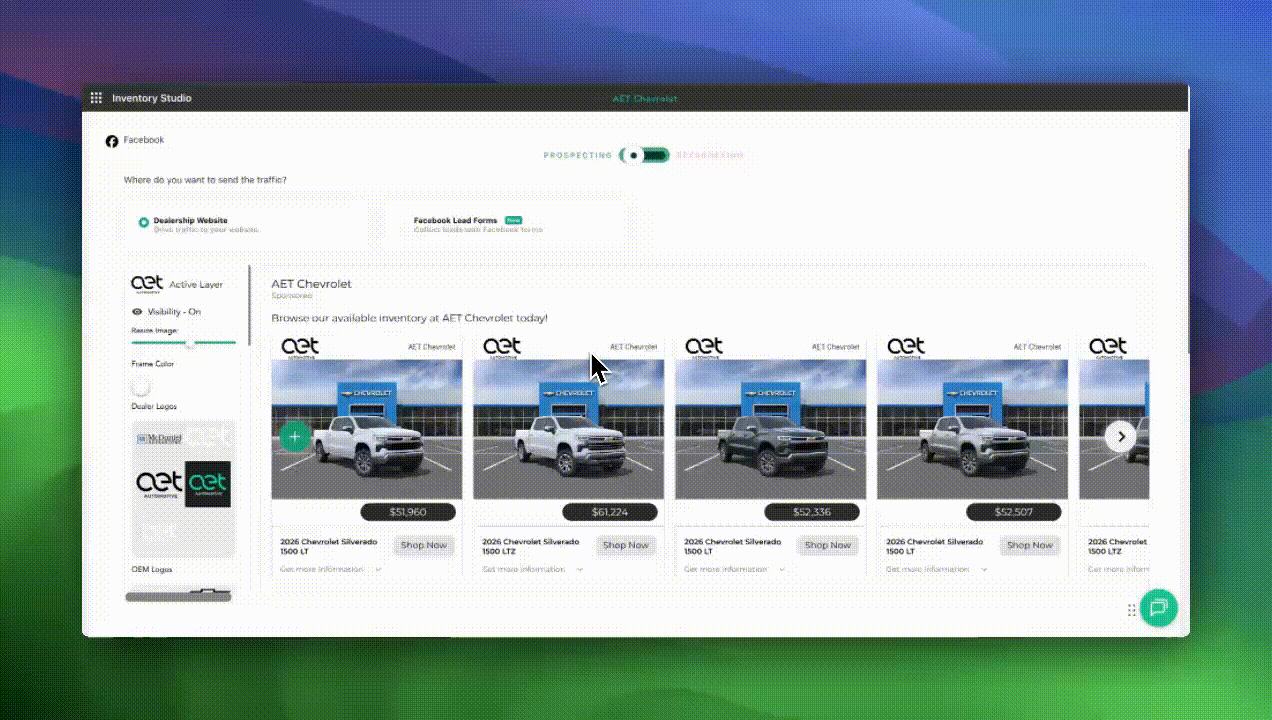Select the McDaniel dealer logo
Image resolution: width=1272 pixels, height=720 pixels.
(159, 438)
